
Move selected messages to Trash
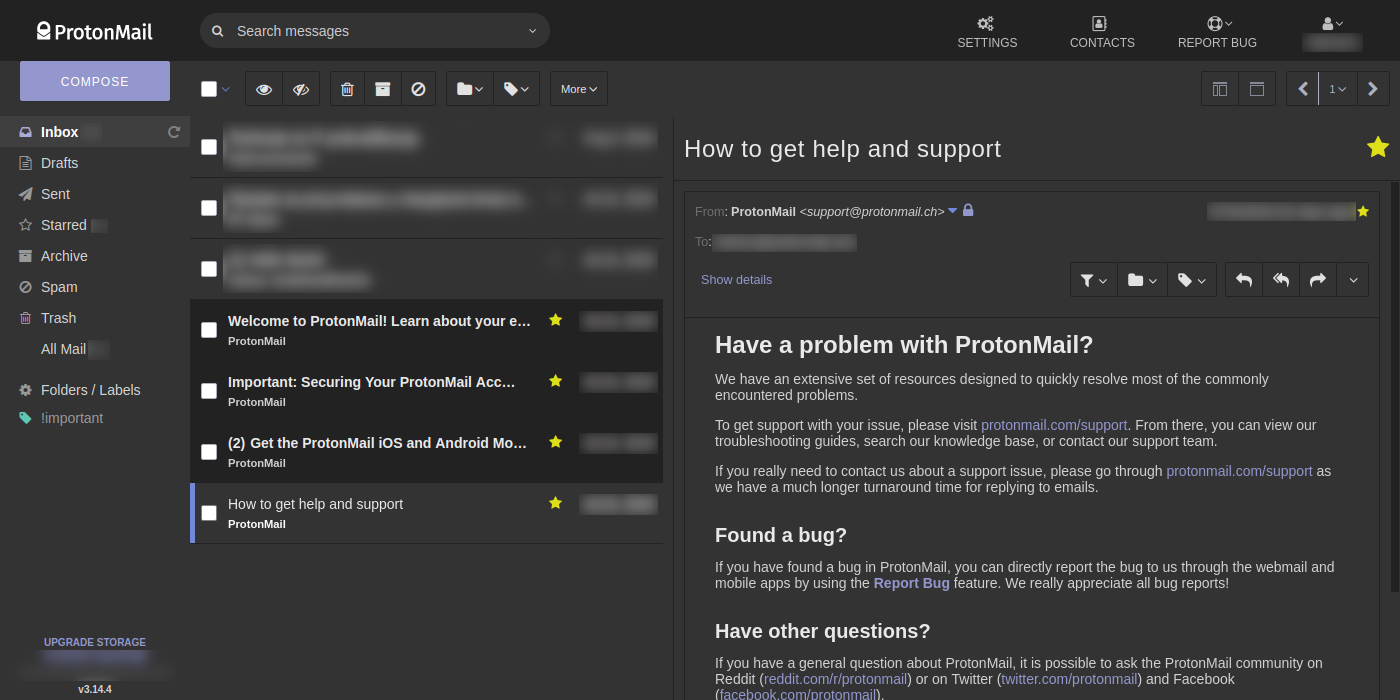(346, 88)
